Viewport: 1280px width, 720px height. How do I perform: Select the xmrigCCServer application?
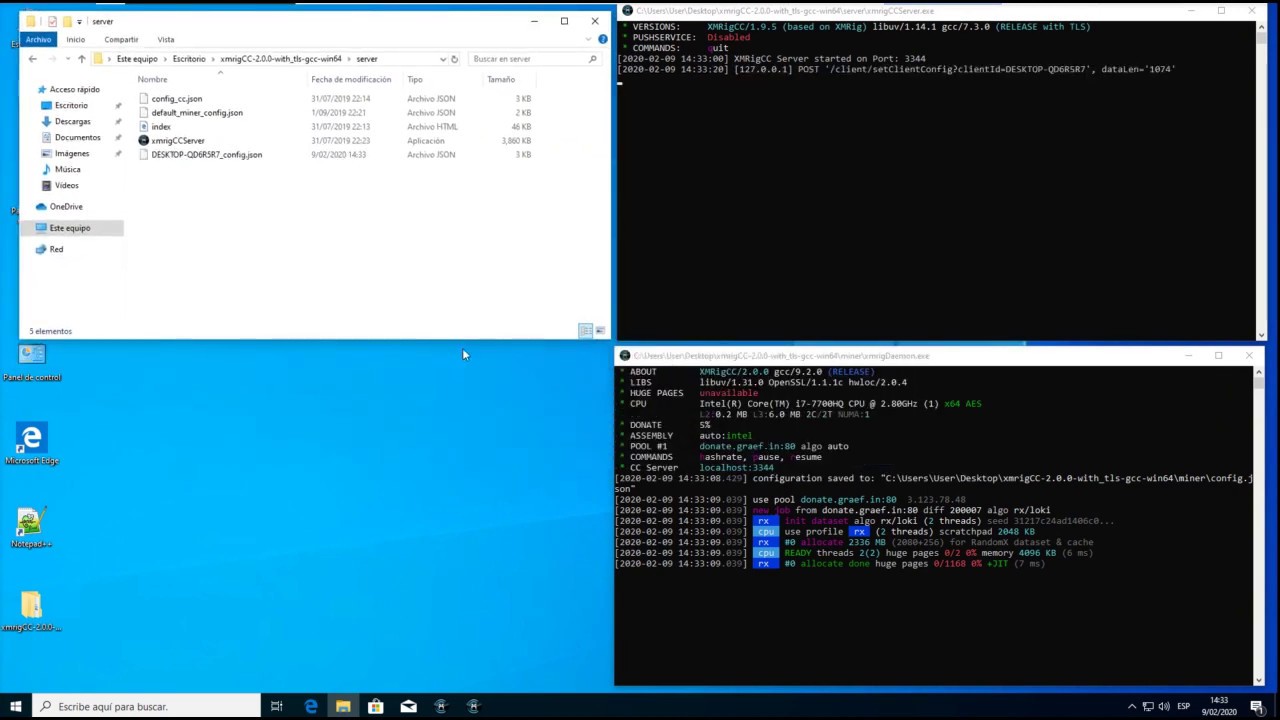178,141
